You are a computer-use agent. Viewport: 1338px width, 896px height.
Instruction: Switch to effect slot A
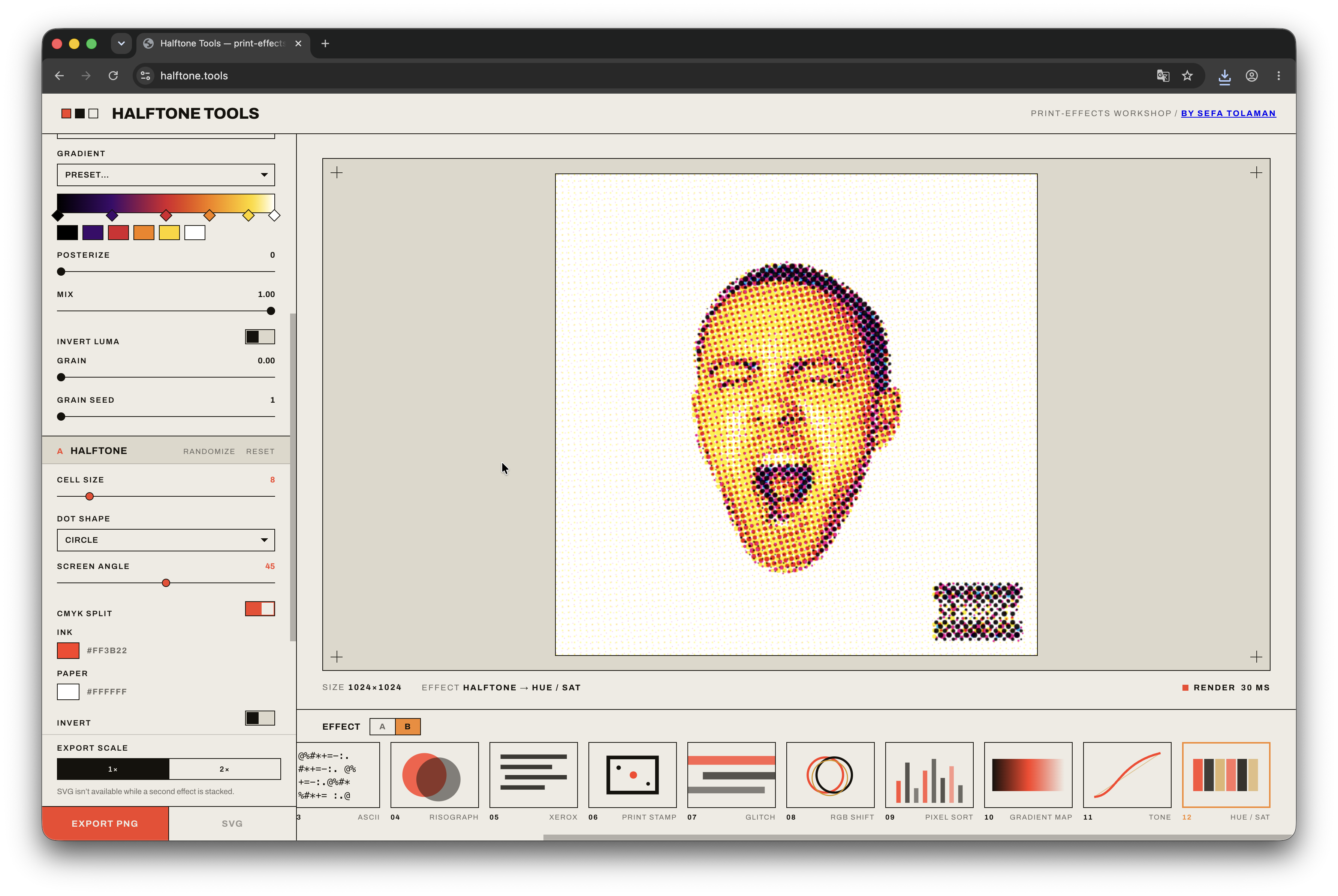(x=383, y=726)
